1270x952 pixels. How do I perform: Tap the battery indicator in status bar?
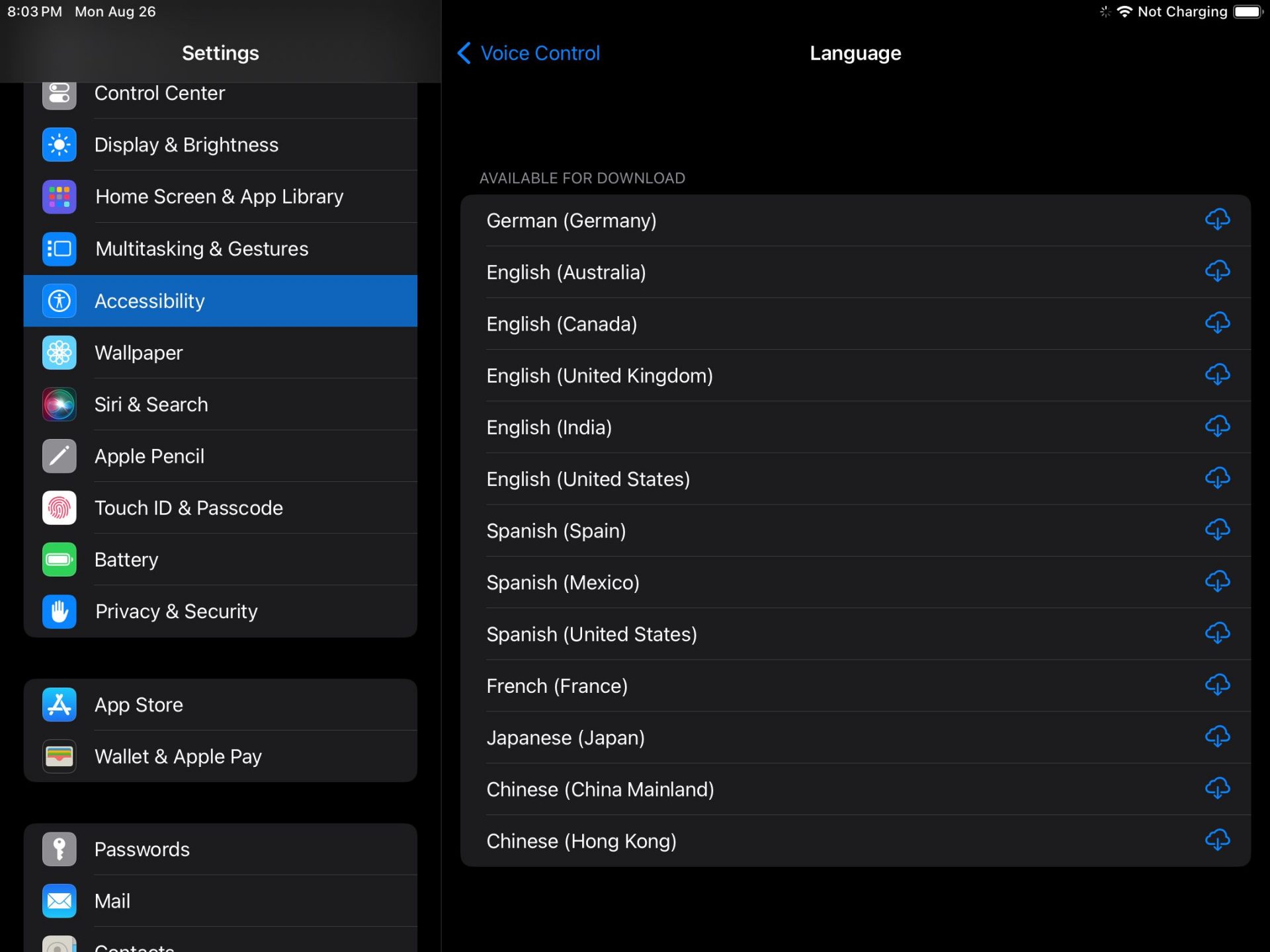click(x=1248, y=12)
